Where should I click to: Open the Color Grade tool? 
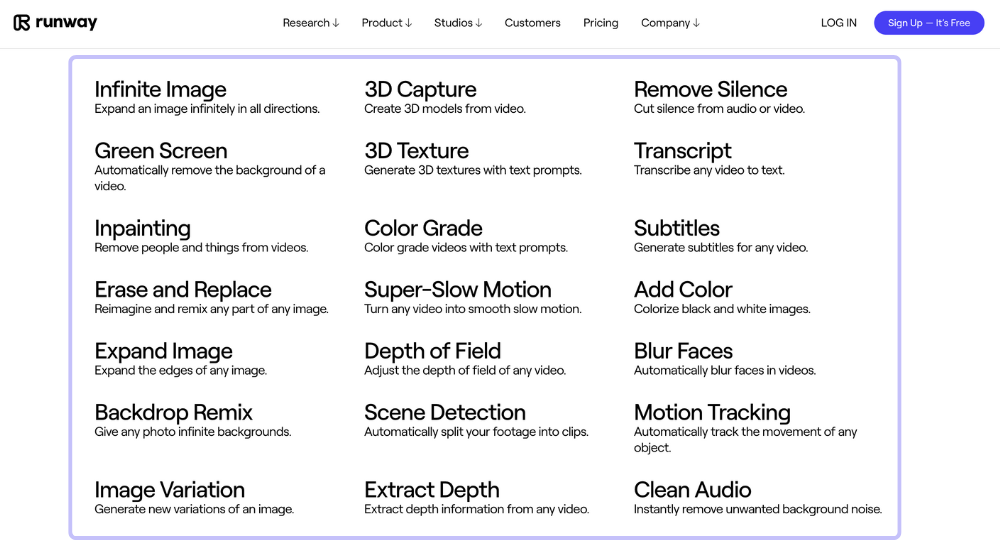[x=423, y=228]
